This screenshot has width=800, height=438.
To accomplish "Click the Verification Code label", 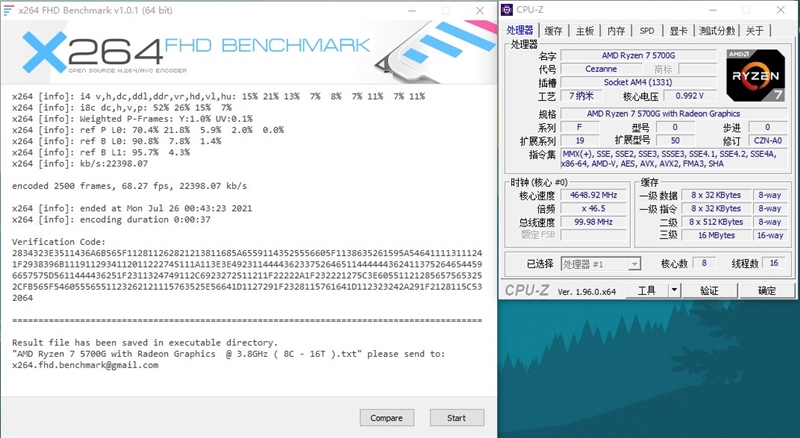I will point(59,241).
